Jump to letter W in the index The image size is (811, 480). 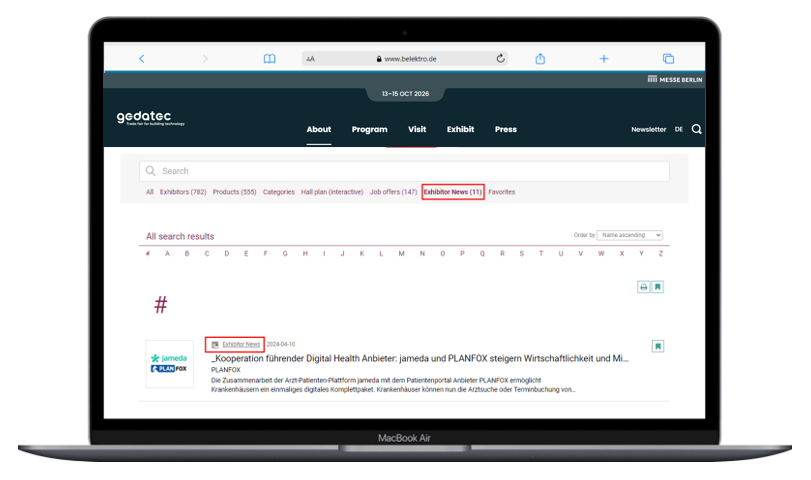point(601,253)
